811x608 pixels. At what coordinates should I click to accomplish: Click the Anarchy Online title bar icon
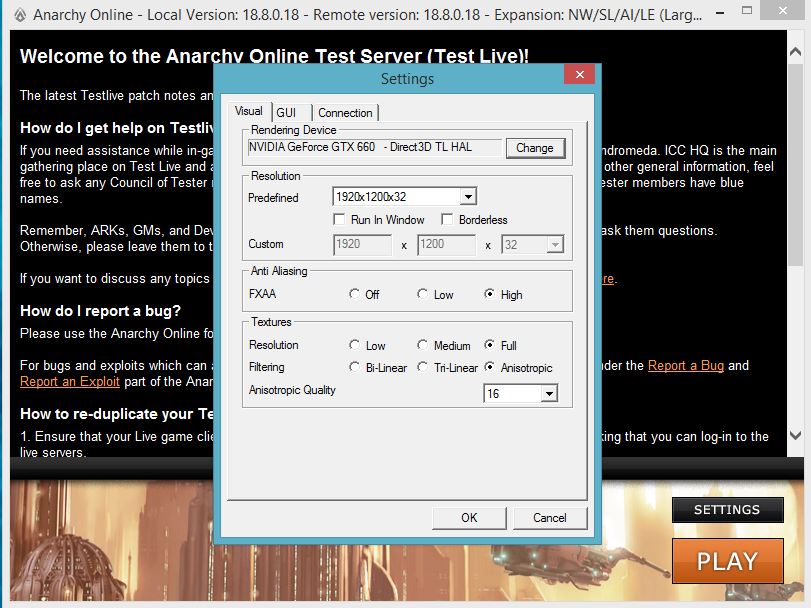click(18, 15)
